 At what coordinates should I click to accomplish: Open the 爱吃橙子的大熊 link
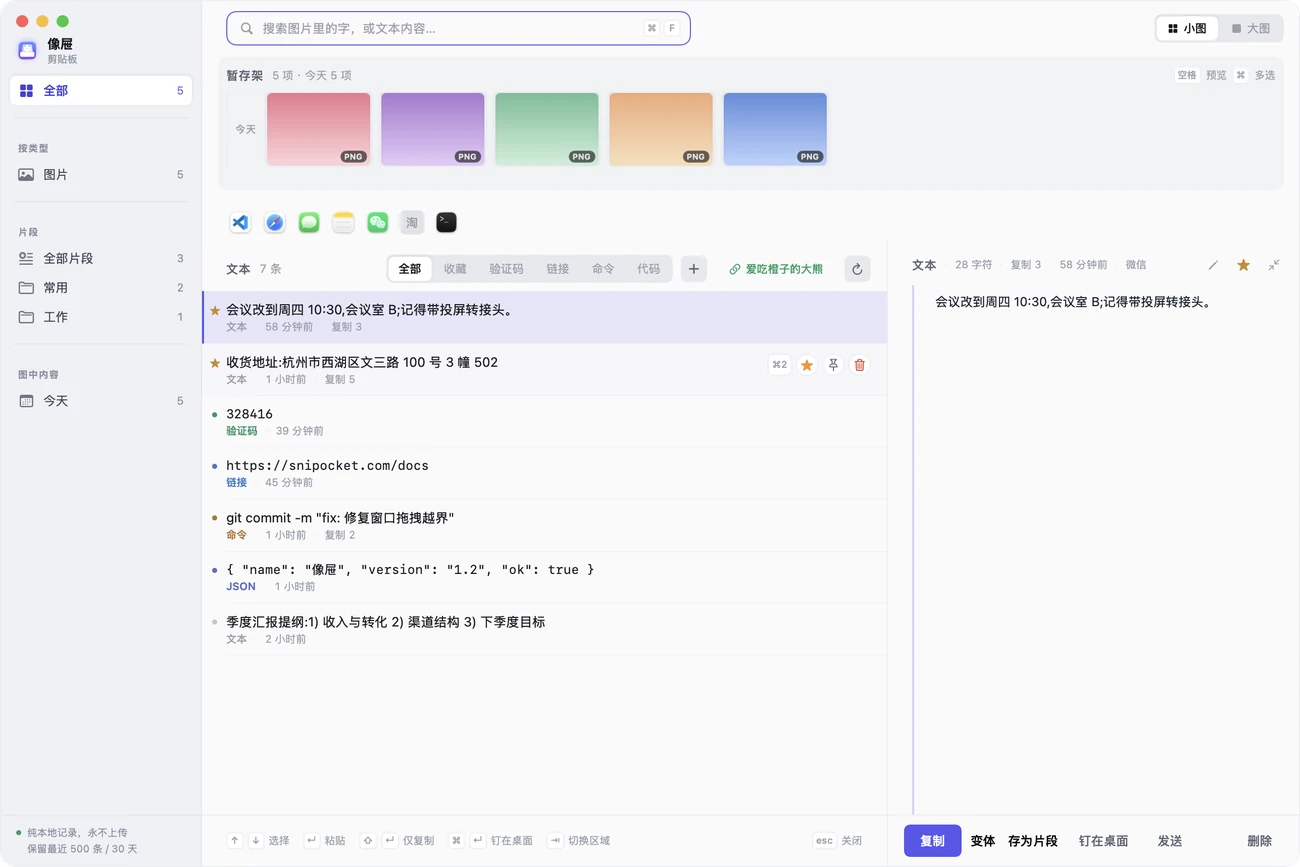point(776,269)
